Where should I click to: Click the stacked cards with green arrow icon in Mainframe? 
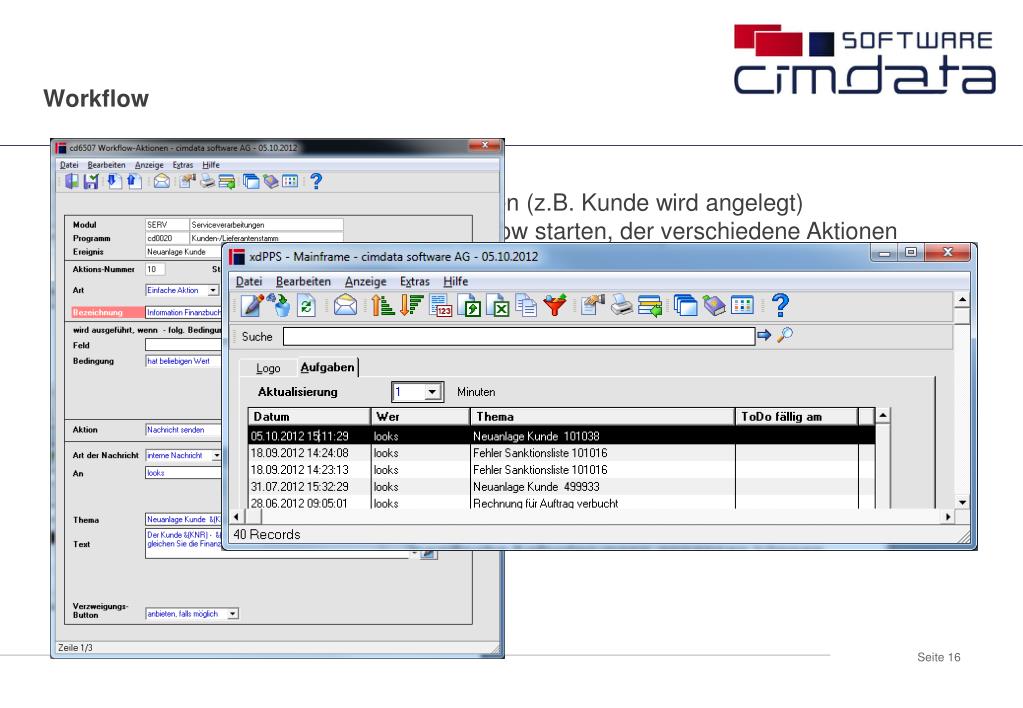[650, 305]
